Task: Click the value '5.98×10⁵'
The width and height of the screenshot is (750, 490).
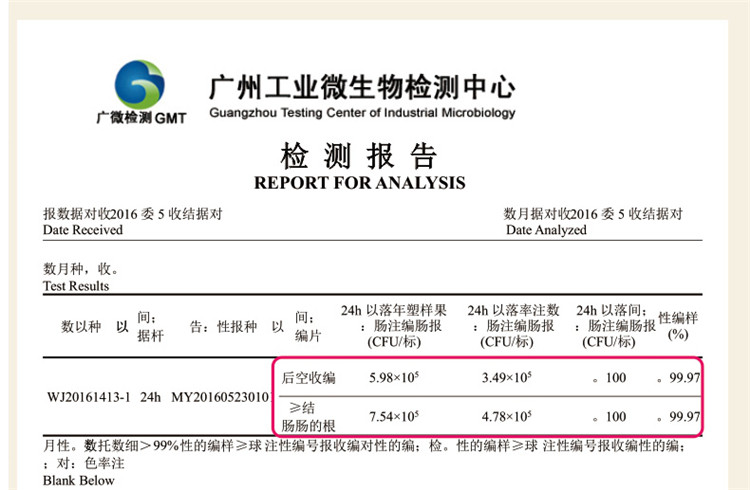Action: click(x=394, y=378)
